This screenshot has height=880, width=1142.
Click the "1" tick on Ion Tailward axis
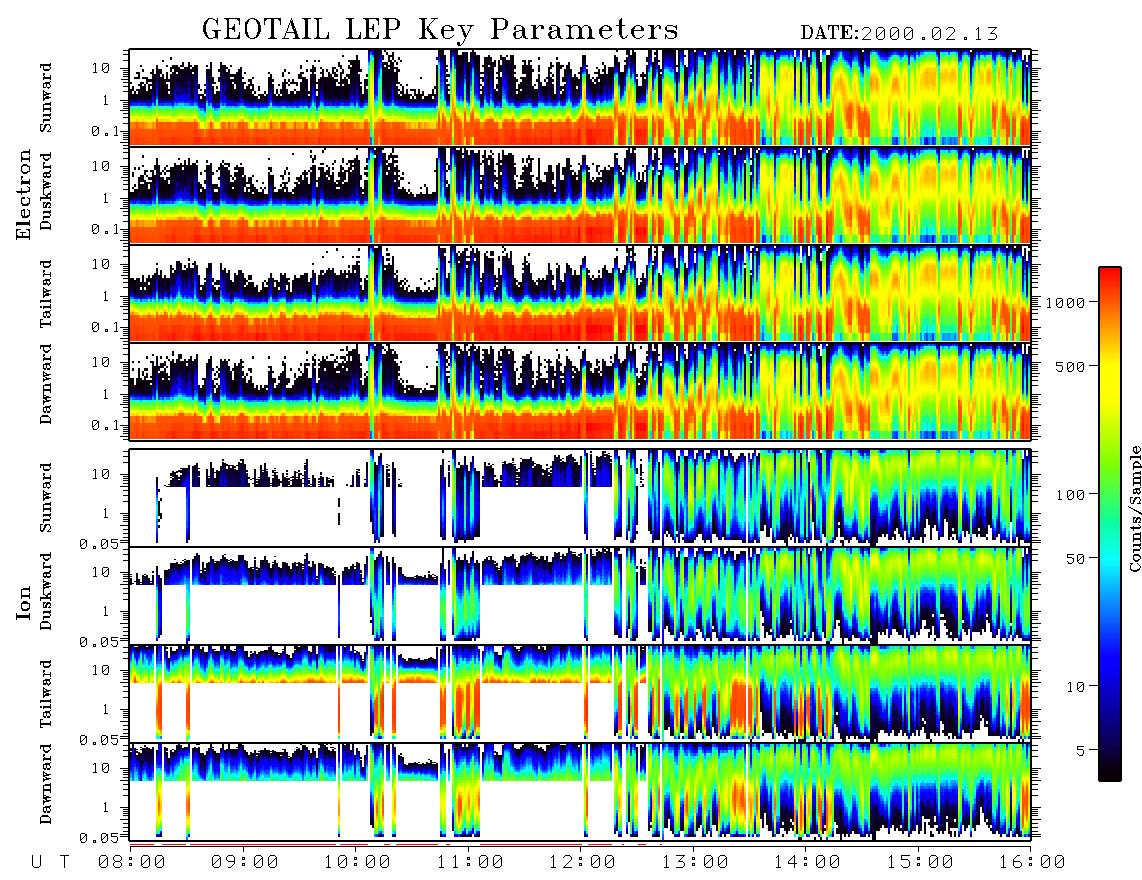coord(106,709)
